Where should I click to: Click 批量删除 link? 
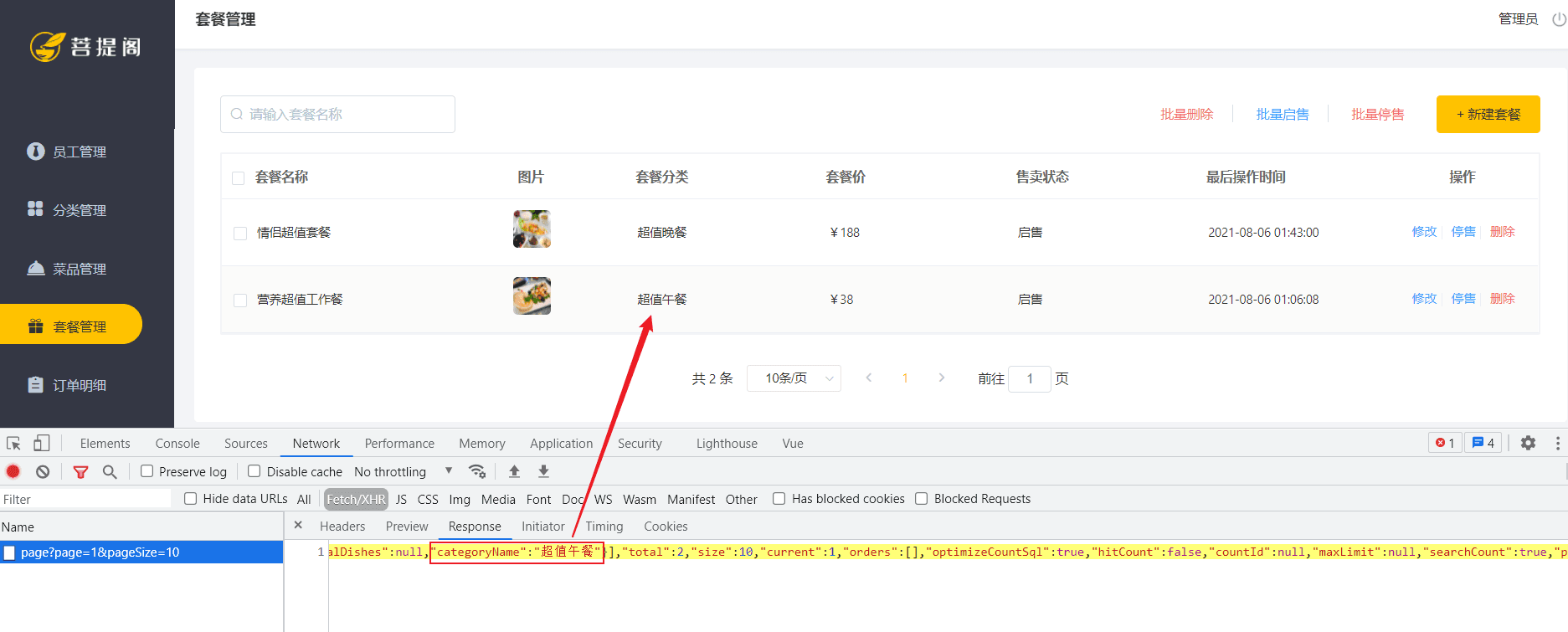click(1186, 114)
